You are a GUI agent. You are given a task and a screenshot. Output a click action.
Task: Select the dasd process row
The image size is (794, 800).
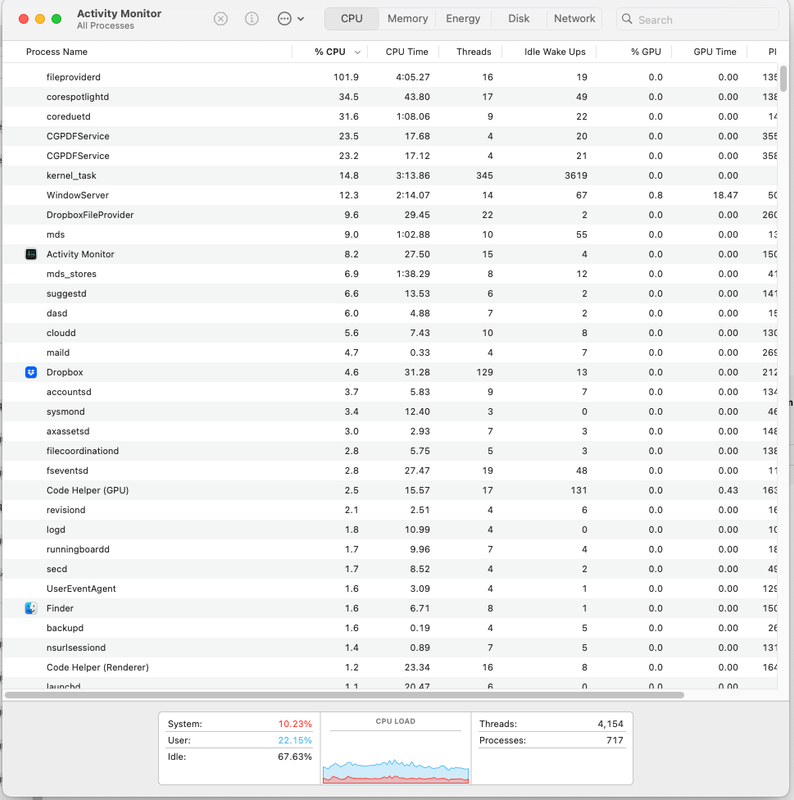tap(390, 313)
